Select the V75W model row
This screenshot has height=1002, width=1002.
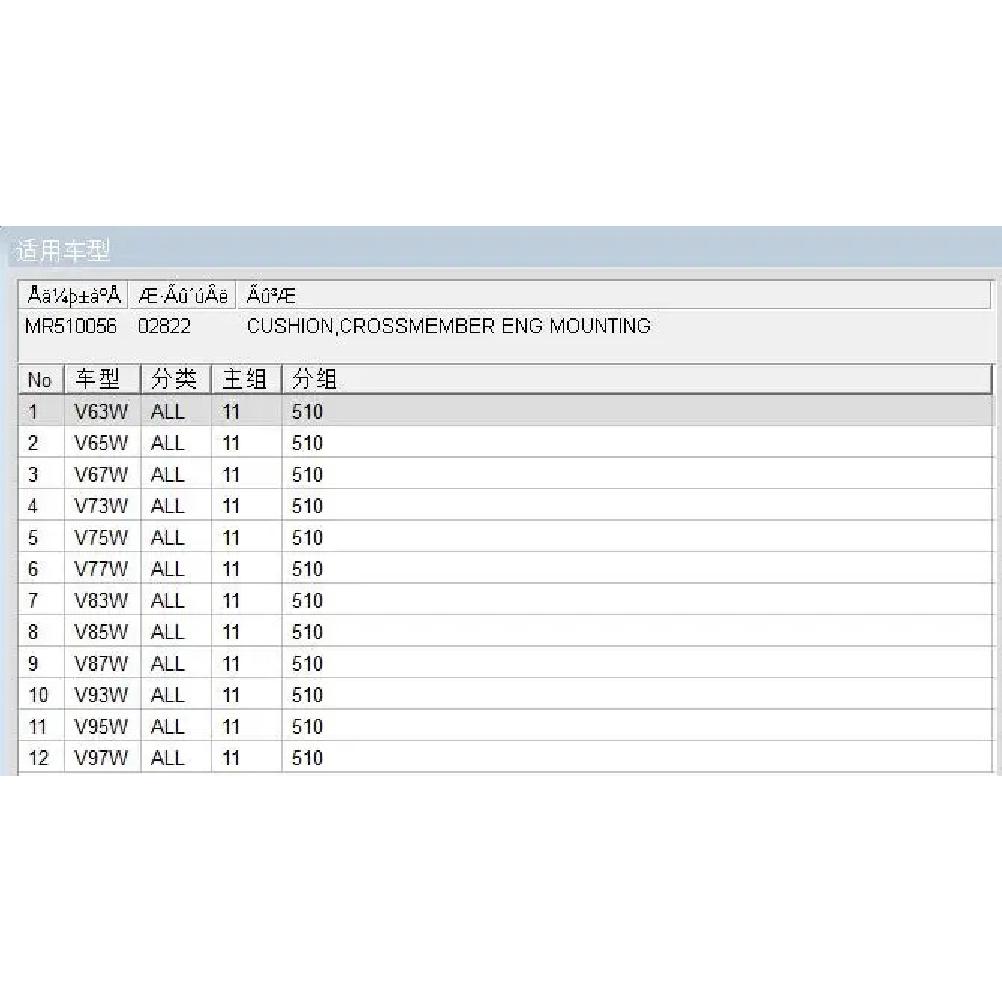[x=505, y=537]
